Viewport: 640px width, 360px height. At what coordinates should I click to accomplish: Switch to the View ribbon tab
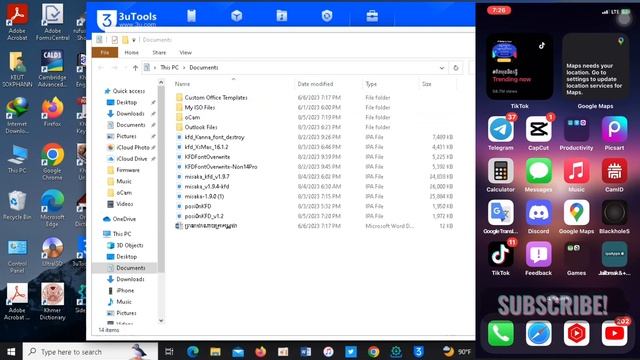coord(185,52)
